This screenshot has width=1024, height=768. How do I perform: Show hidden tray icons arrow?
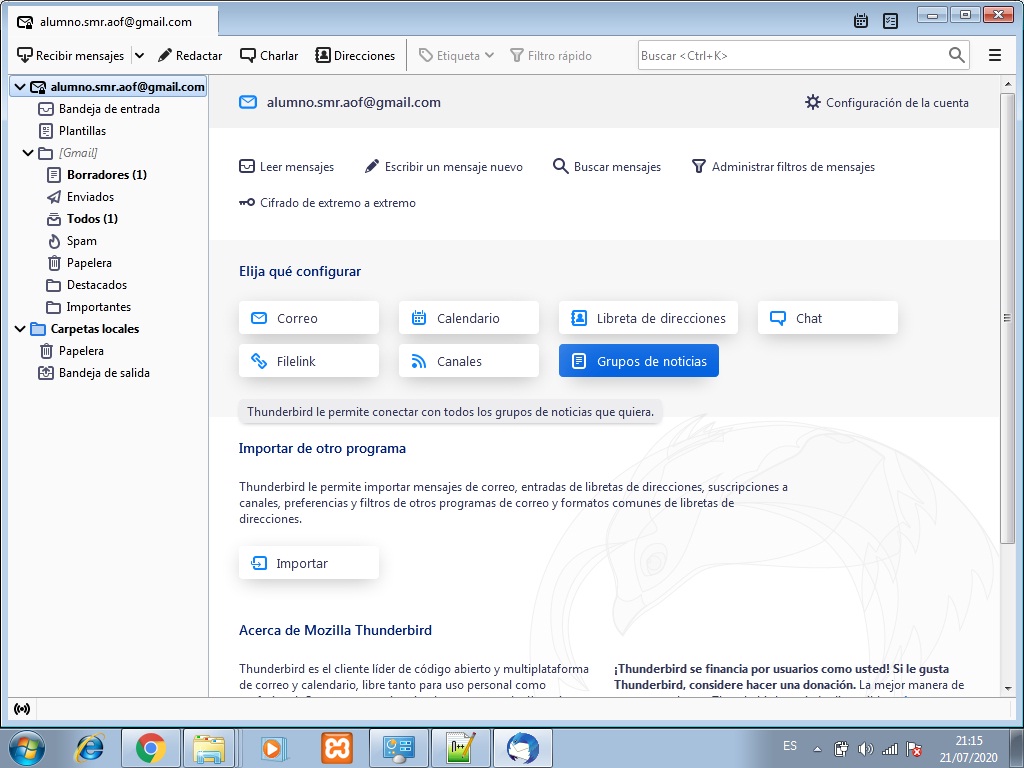pyautogui.click(x=817, y=749)
